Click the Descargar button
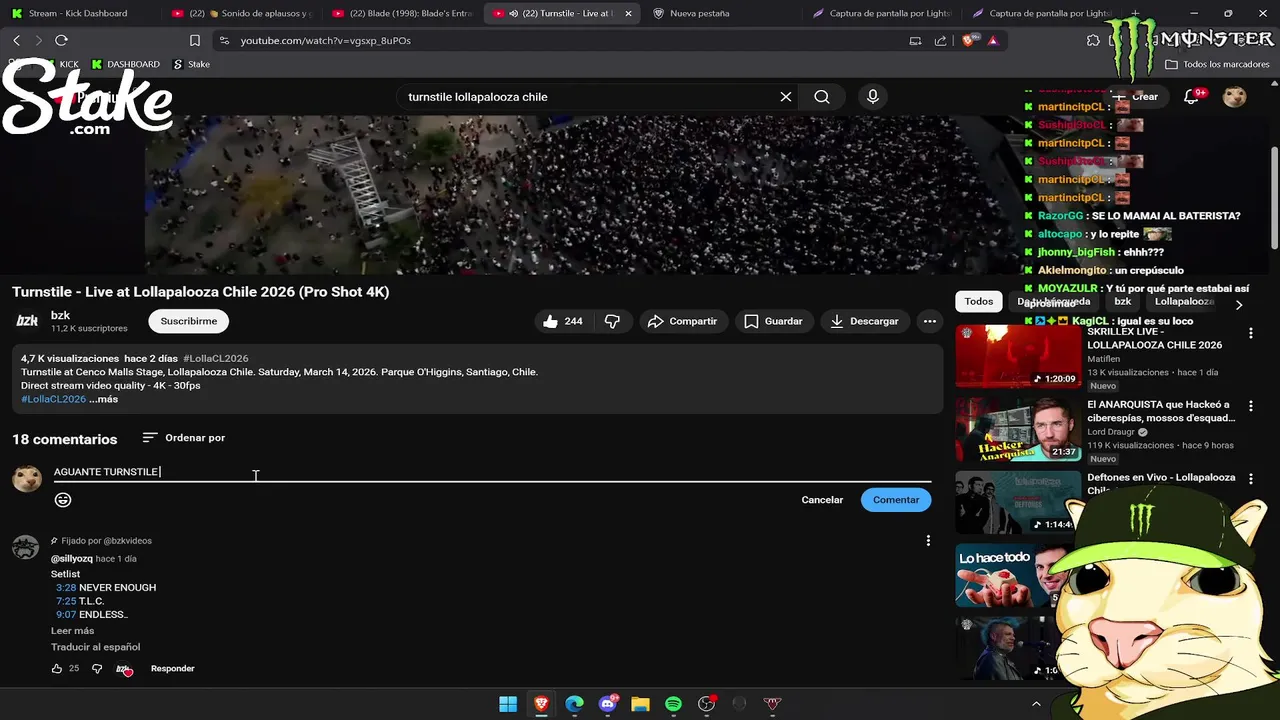Screen dimensions: 1280x720 coord(864,321)
